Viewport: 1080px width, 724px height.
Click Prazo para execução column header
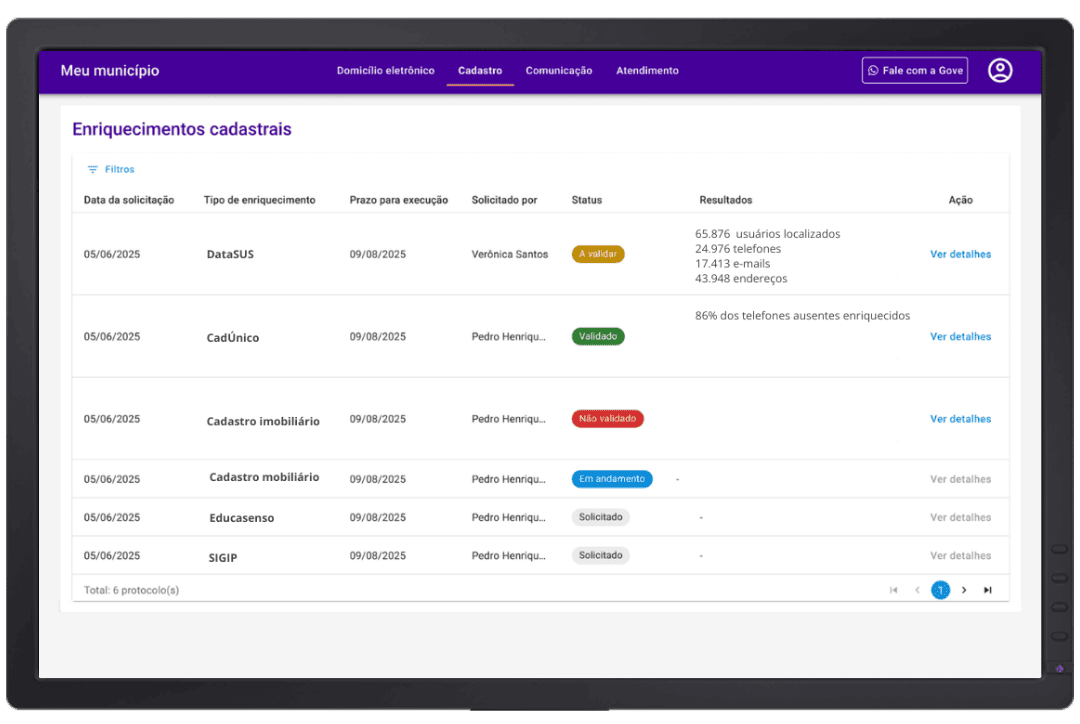coord(399,200)
